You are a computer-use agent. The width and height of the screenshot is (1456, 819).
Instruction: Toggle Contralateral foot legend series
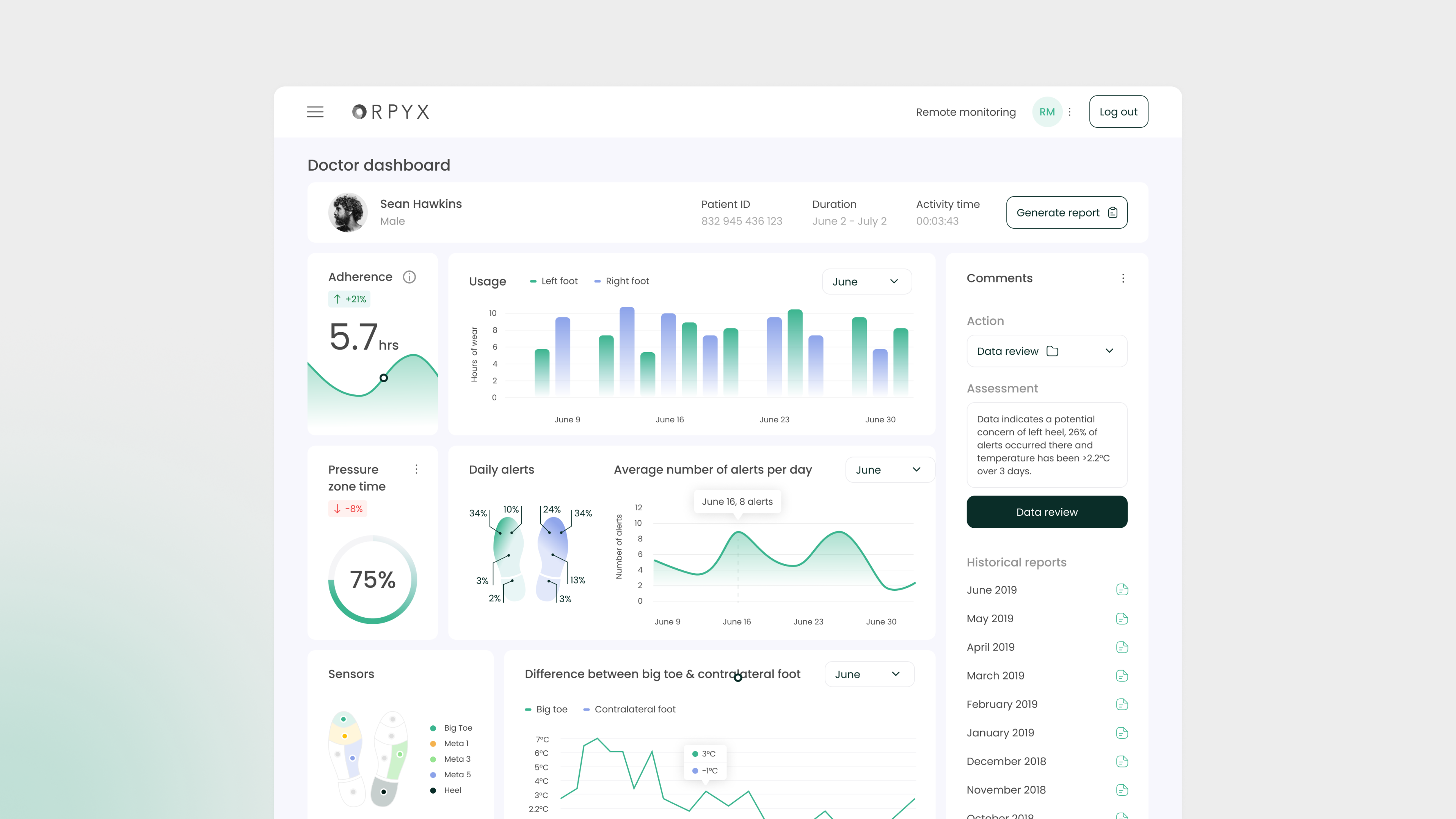629,709
